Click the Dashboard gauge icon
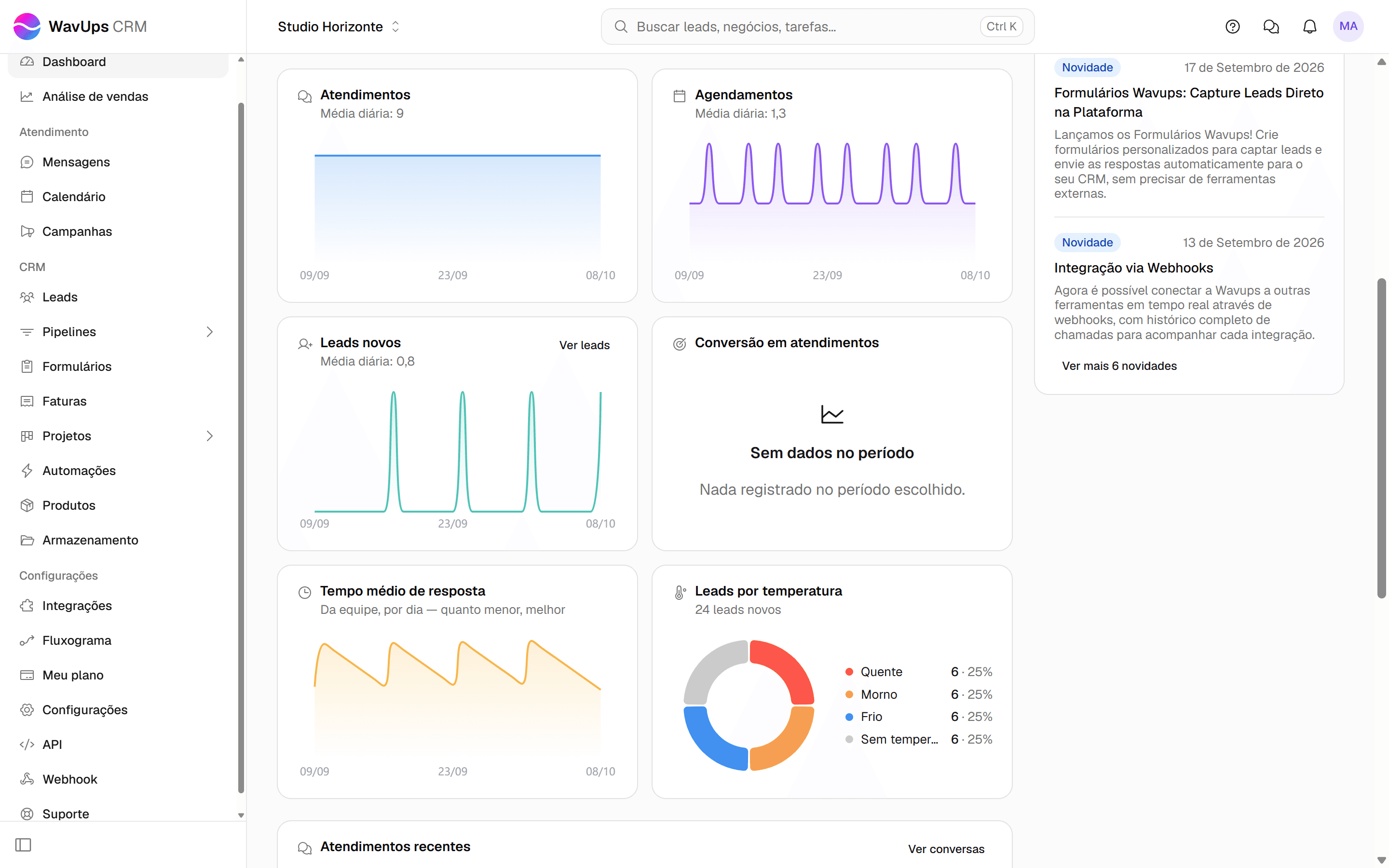The width and height of the screenshot is (1389, 868). click(27, 61)
